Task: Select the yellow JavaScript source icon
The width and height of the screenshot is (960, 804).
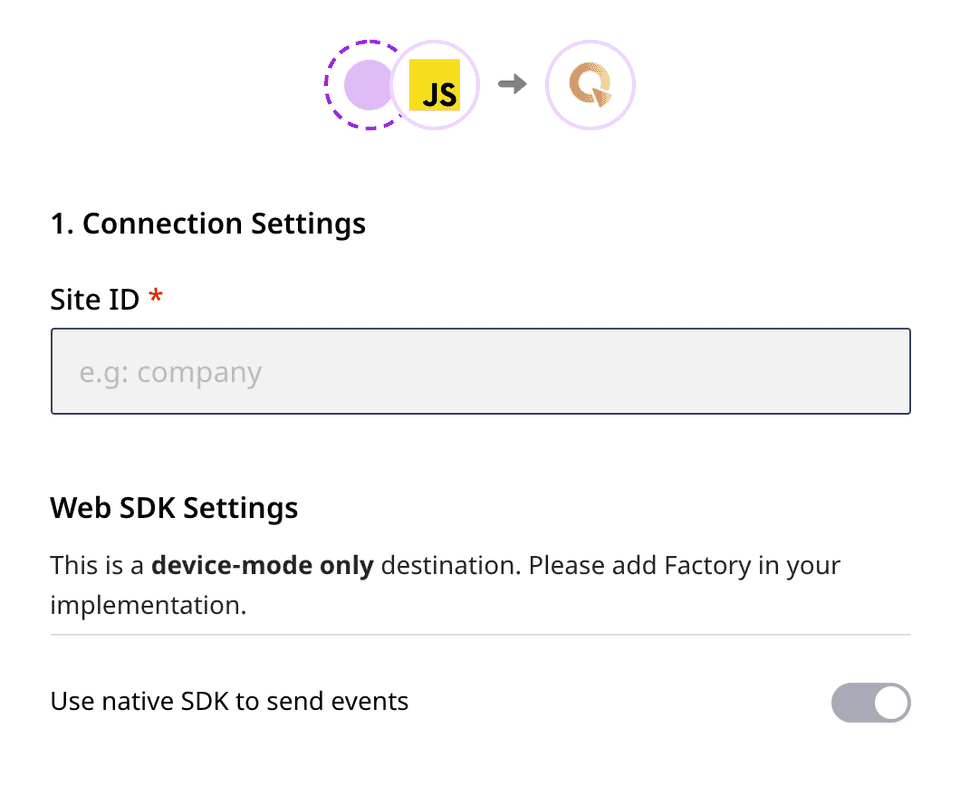Action: (435, 85)
